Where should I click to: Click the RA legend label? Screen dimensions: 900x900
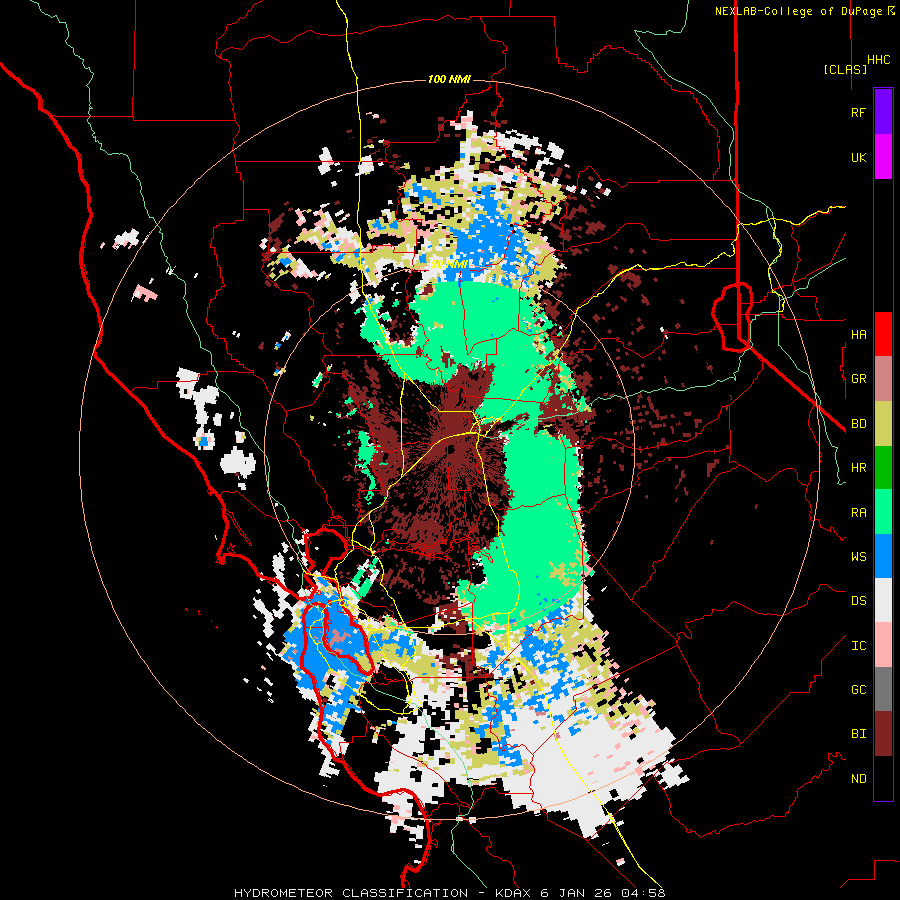858,512
